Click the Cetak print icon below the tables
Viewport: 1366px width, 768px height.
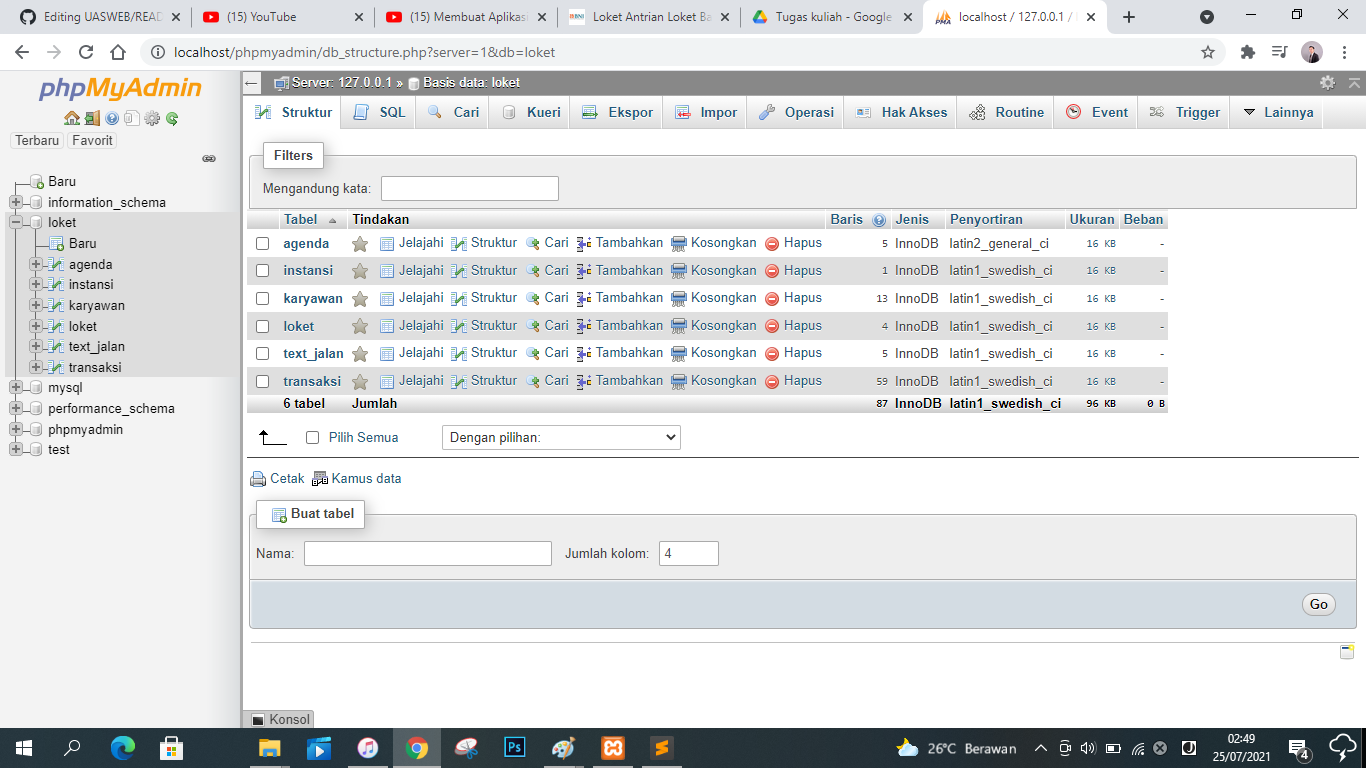(x=258, y=478)
